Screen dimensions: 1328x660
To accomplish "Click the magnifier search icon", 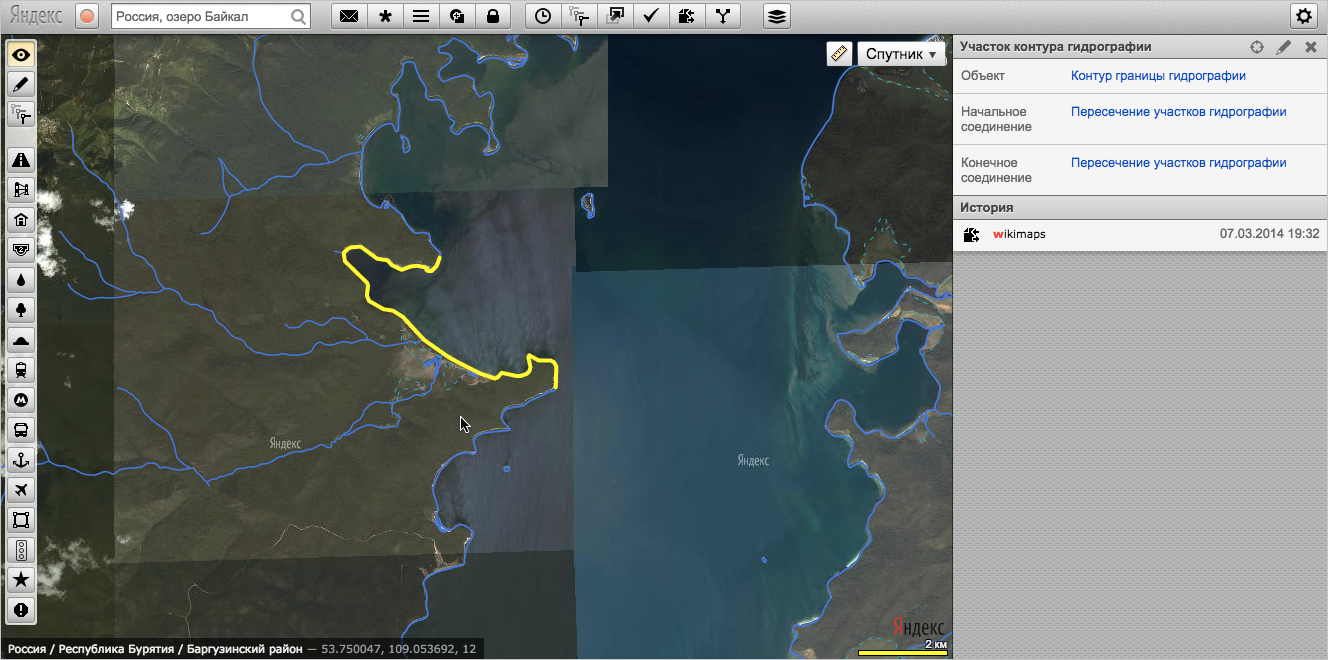I will [x=299, y=17].
